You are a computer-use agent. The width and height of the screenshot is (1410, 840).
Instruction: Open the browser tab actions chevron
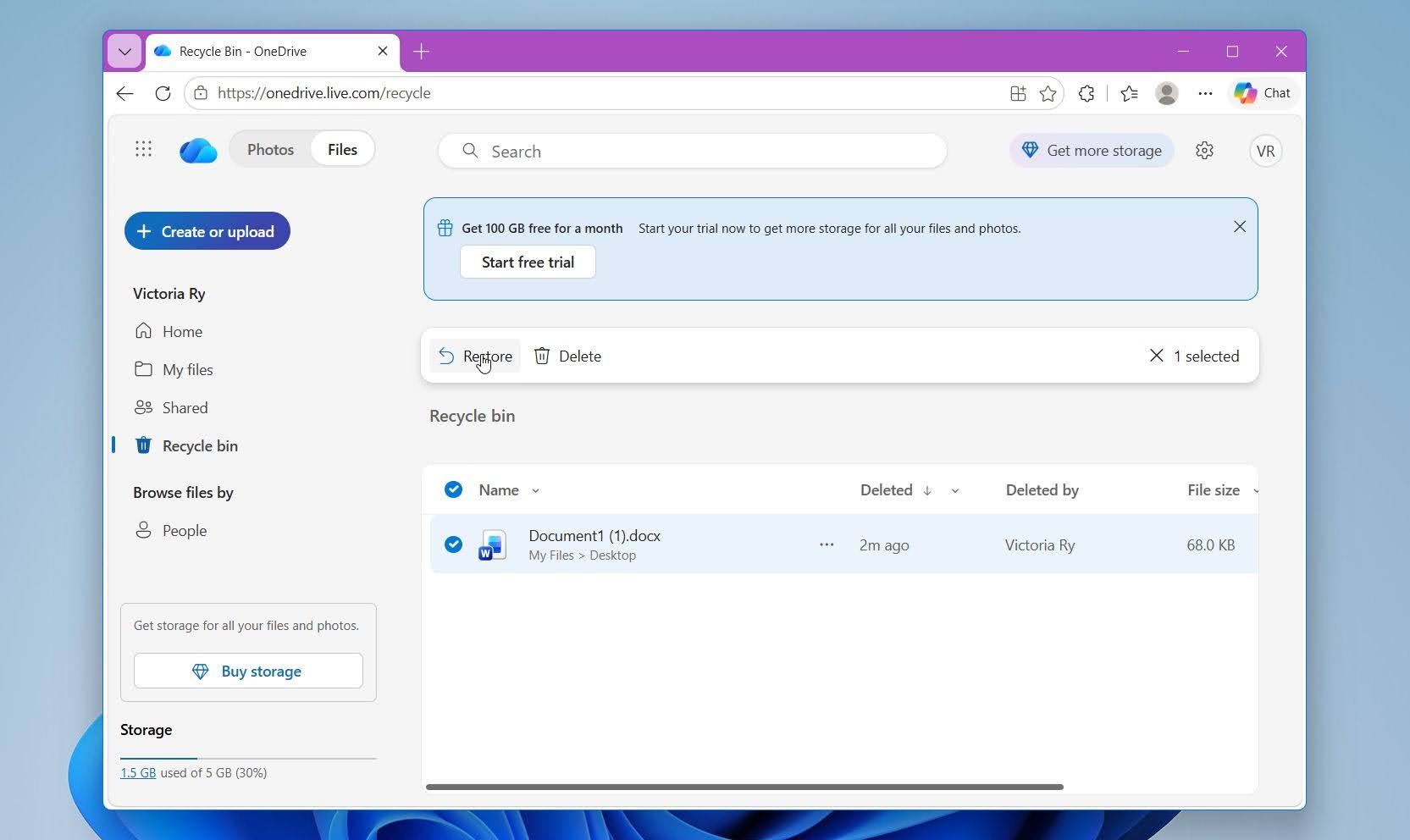pos(124,52)
